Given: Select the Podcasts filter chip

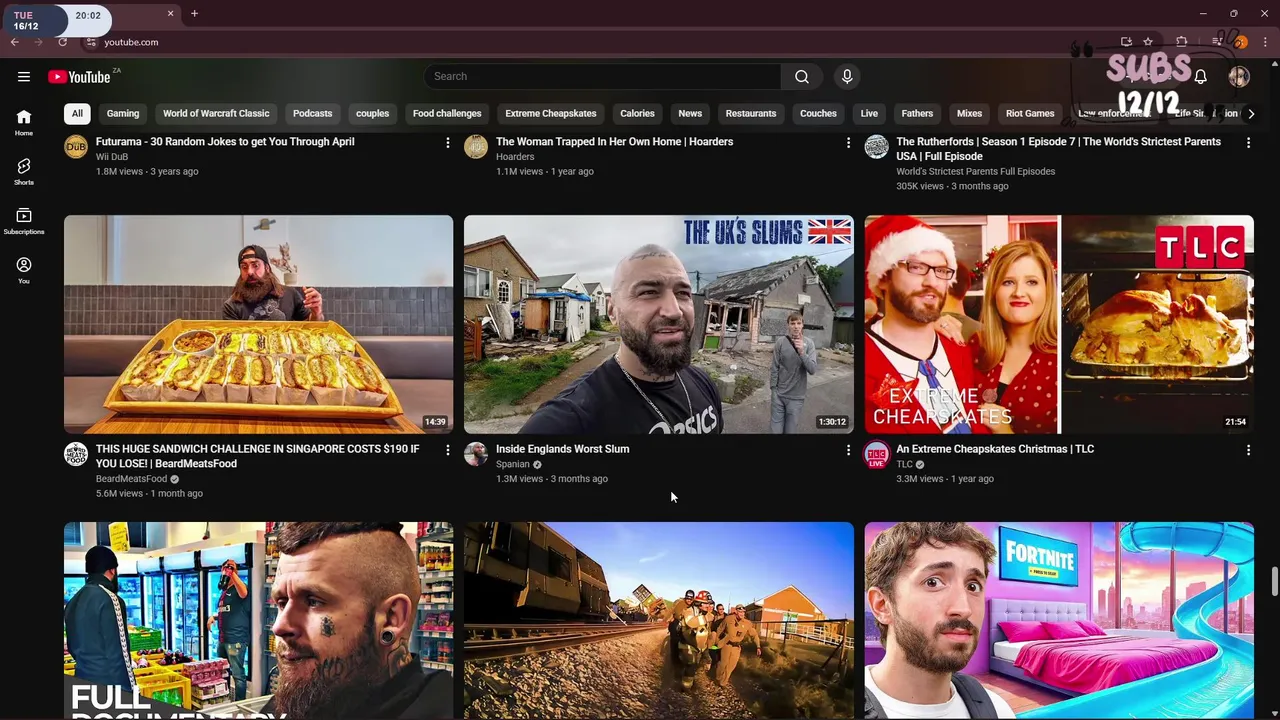Looking at the screenshot, I should point(312,114).
